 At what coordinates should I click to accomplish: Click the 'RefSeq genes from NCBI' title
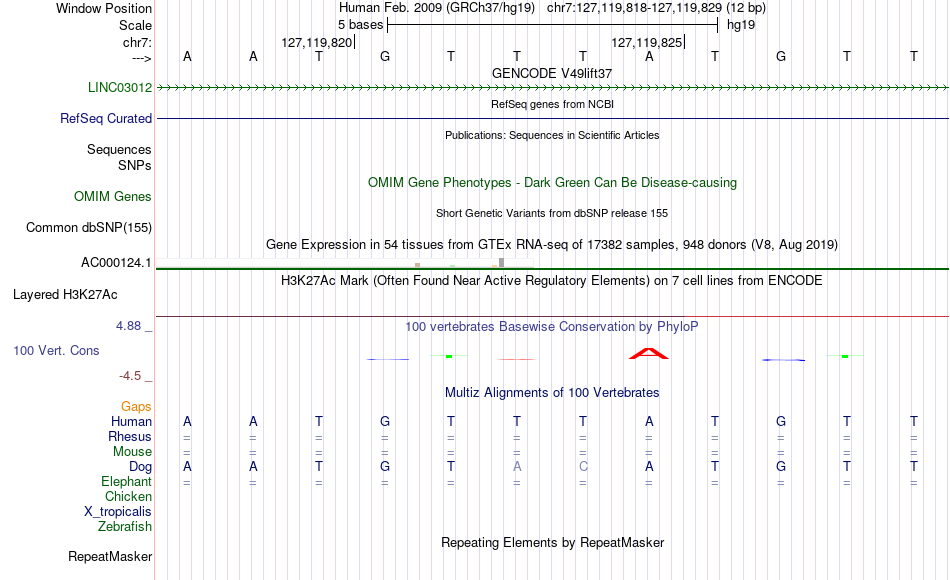click(x=553, y=104)
